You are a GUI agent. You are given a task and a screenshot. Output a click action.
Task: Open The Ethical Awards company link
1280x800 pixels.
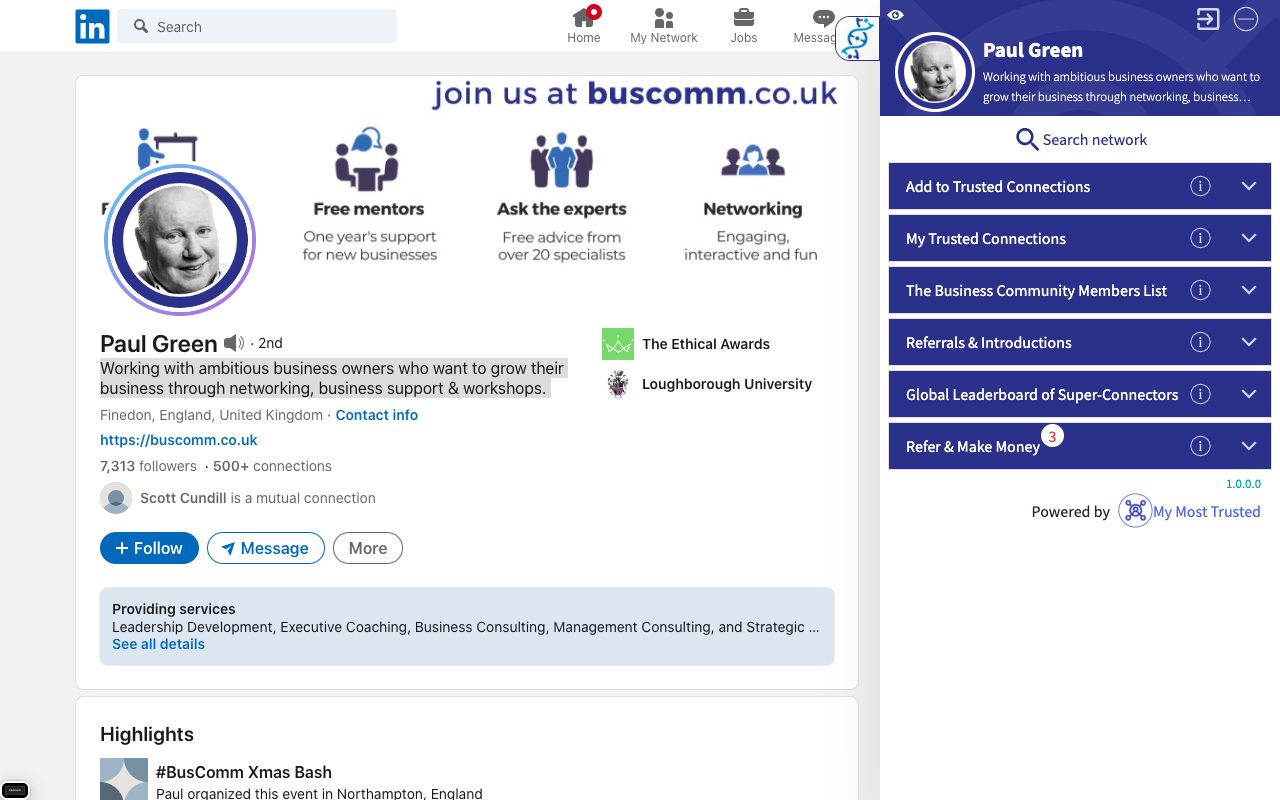[706, 344]
